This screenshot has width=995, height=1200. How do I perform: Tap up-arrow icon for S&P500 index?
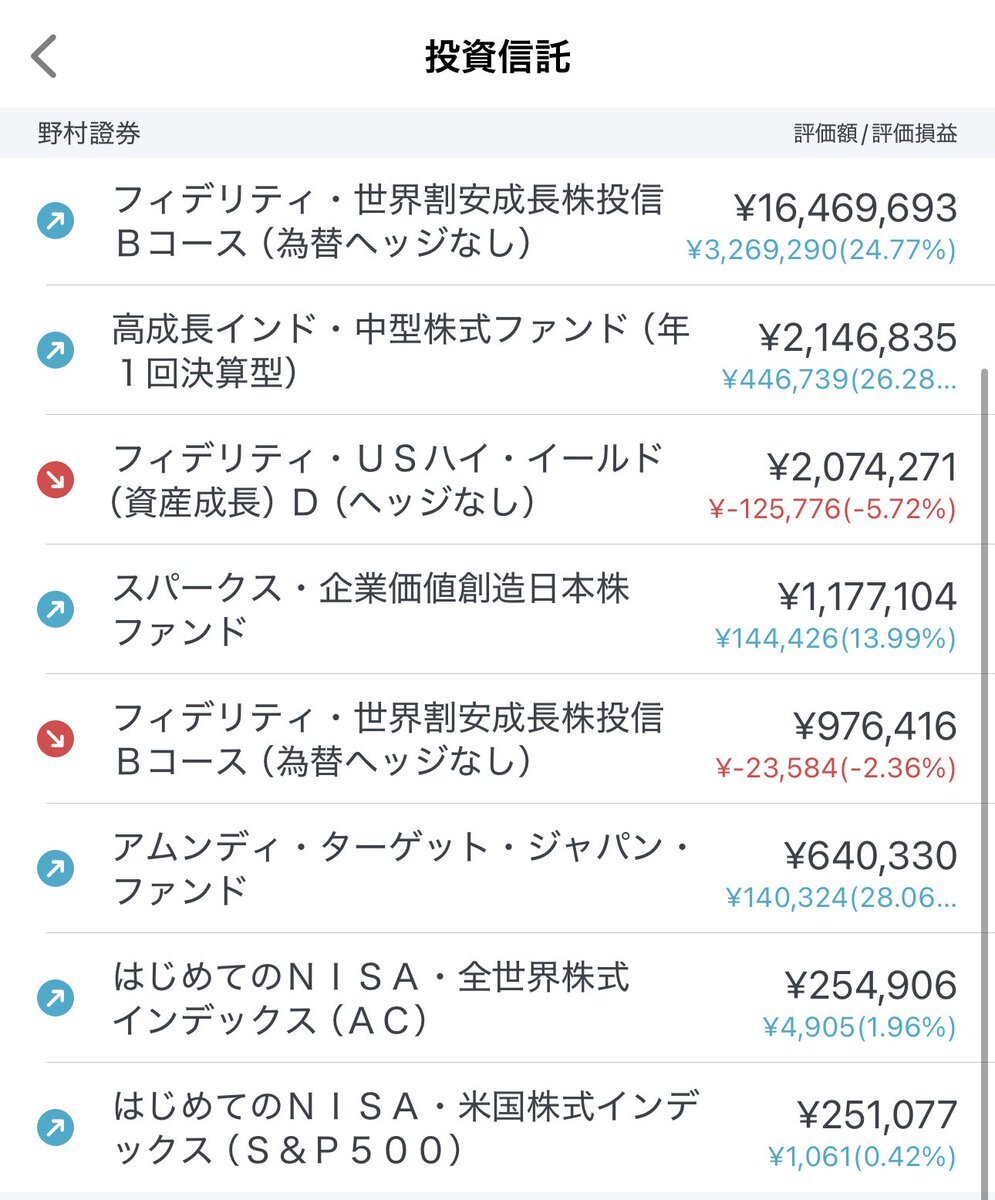tap(56, 1128)
